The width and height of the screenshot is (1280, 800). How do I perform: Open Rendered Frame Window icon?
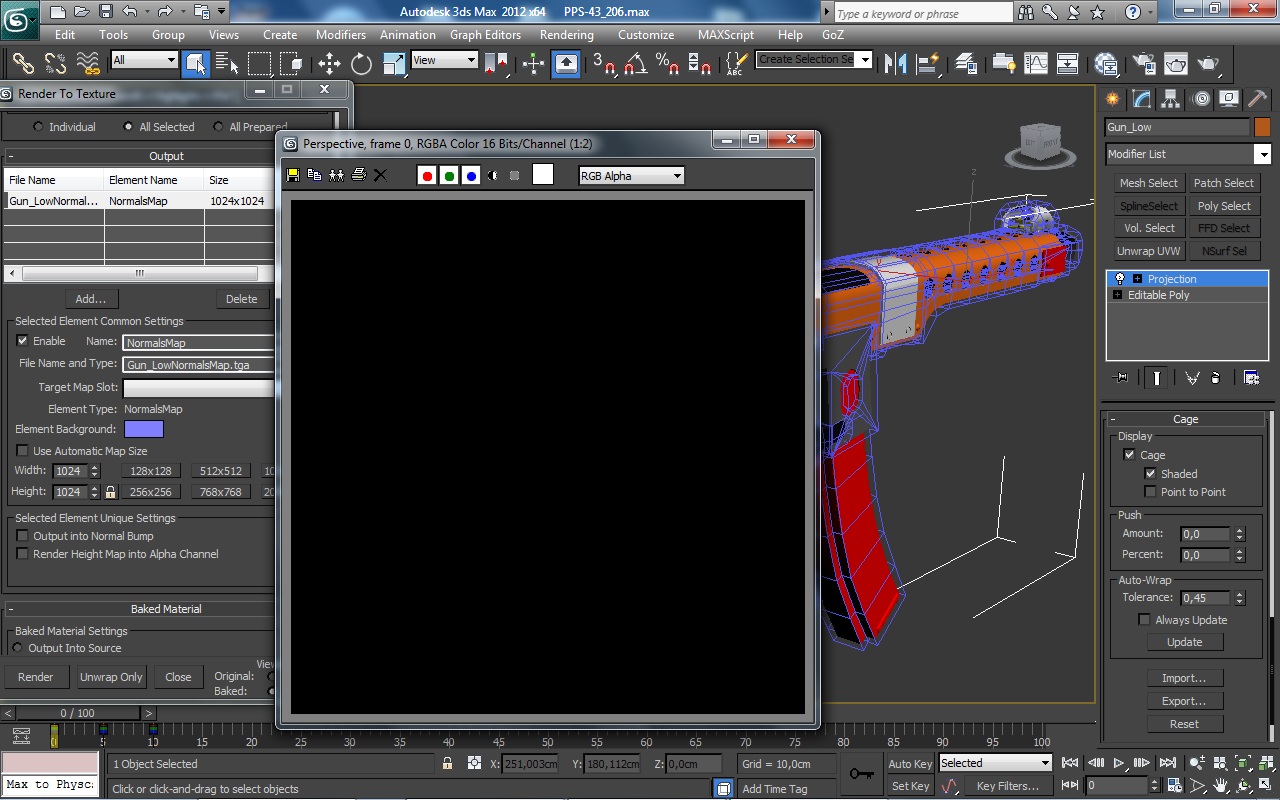pyautogui.click(x=1175, y=64)
